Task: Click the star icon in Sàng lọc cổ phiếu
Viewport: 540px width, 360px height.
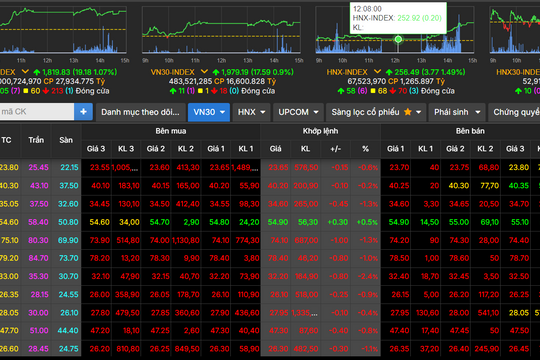Action: (x=407, y=112)
